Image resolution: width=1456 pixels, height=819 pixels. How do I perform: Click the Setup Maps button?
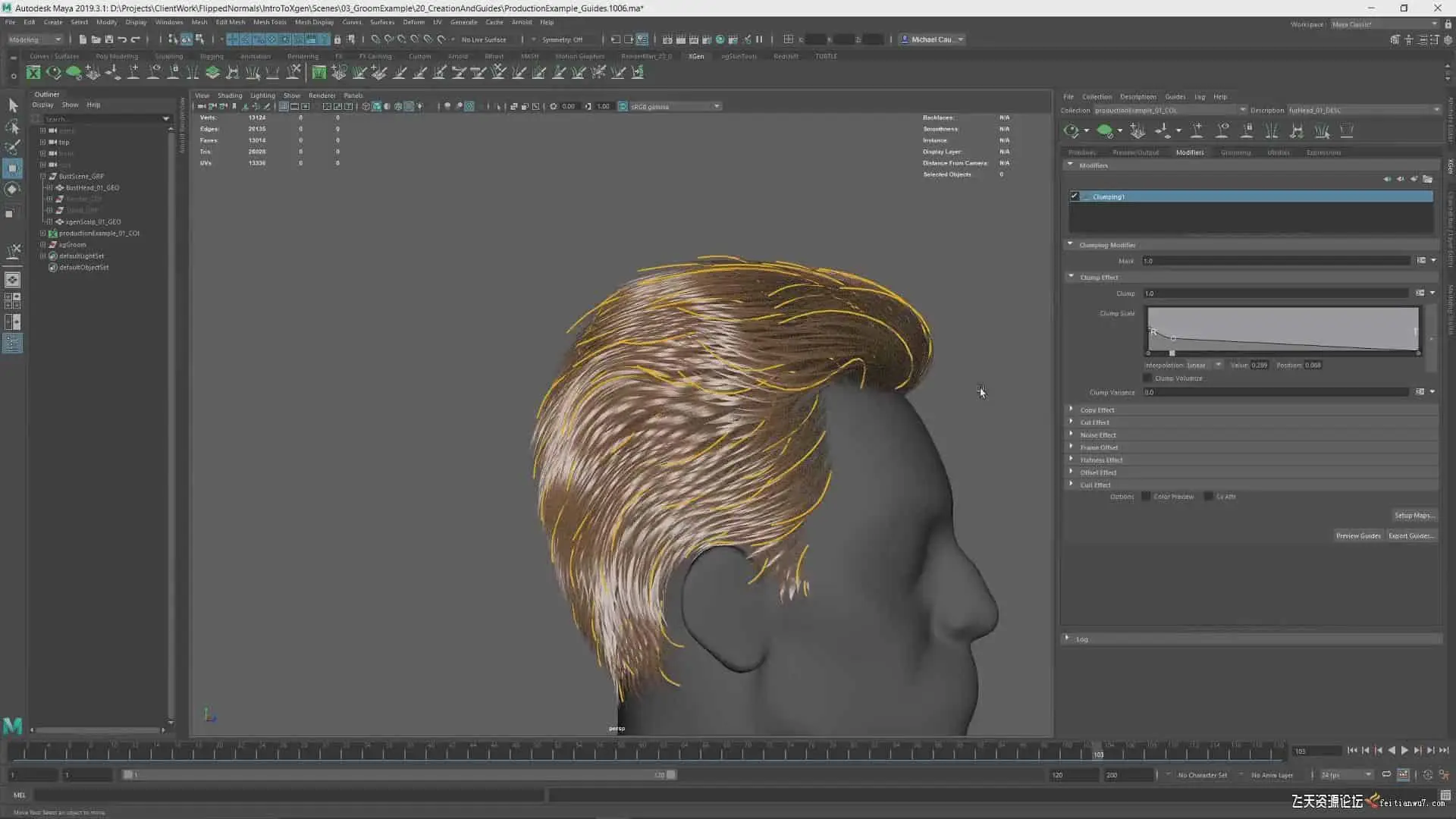[1414, 516]
